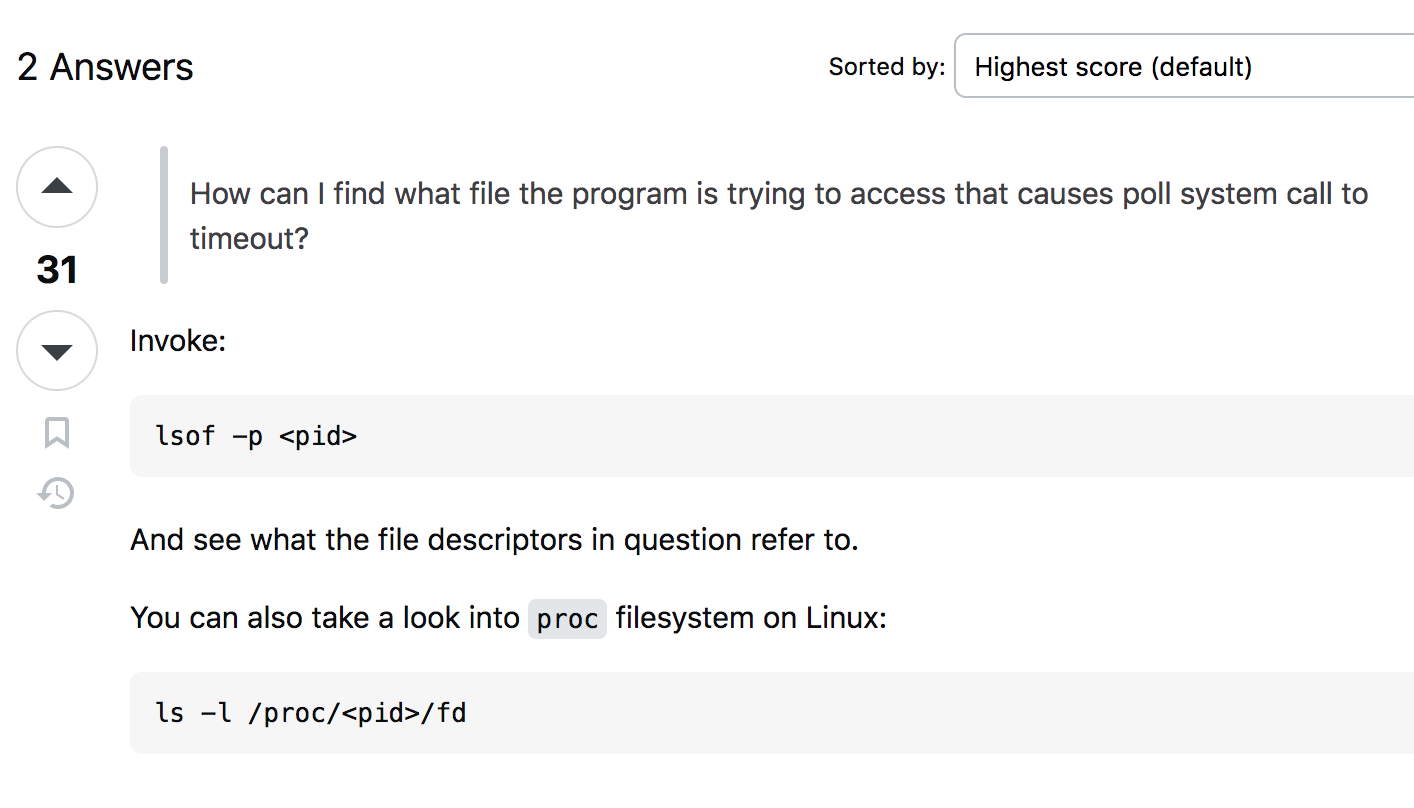The image size is (1414, 808).
Task: Click the "Sorted by:" label
Action: click(886, 67)
